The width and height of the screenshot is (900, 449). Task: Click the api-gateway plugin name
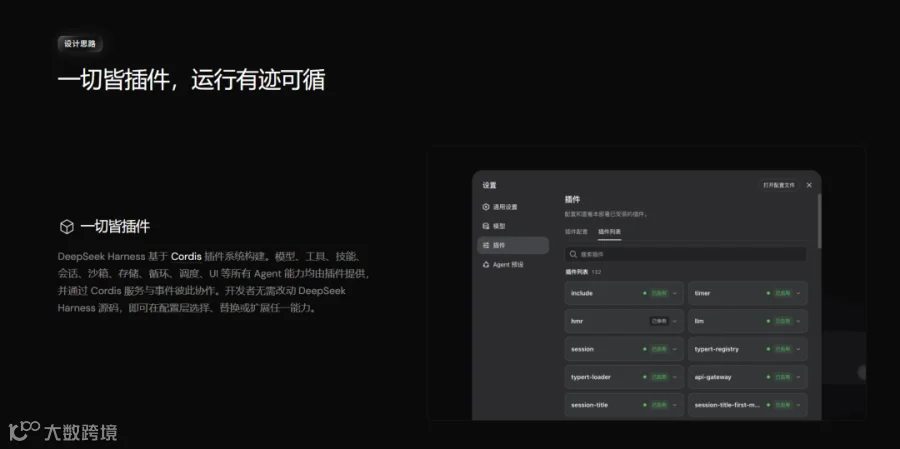tap(713, 377)
